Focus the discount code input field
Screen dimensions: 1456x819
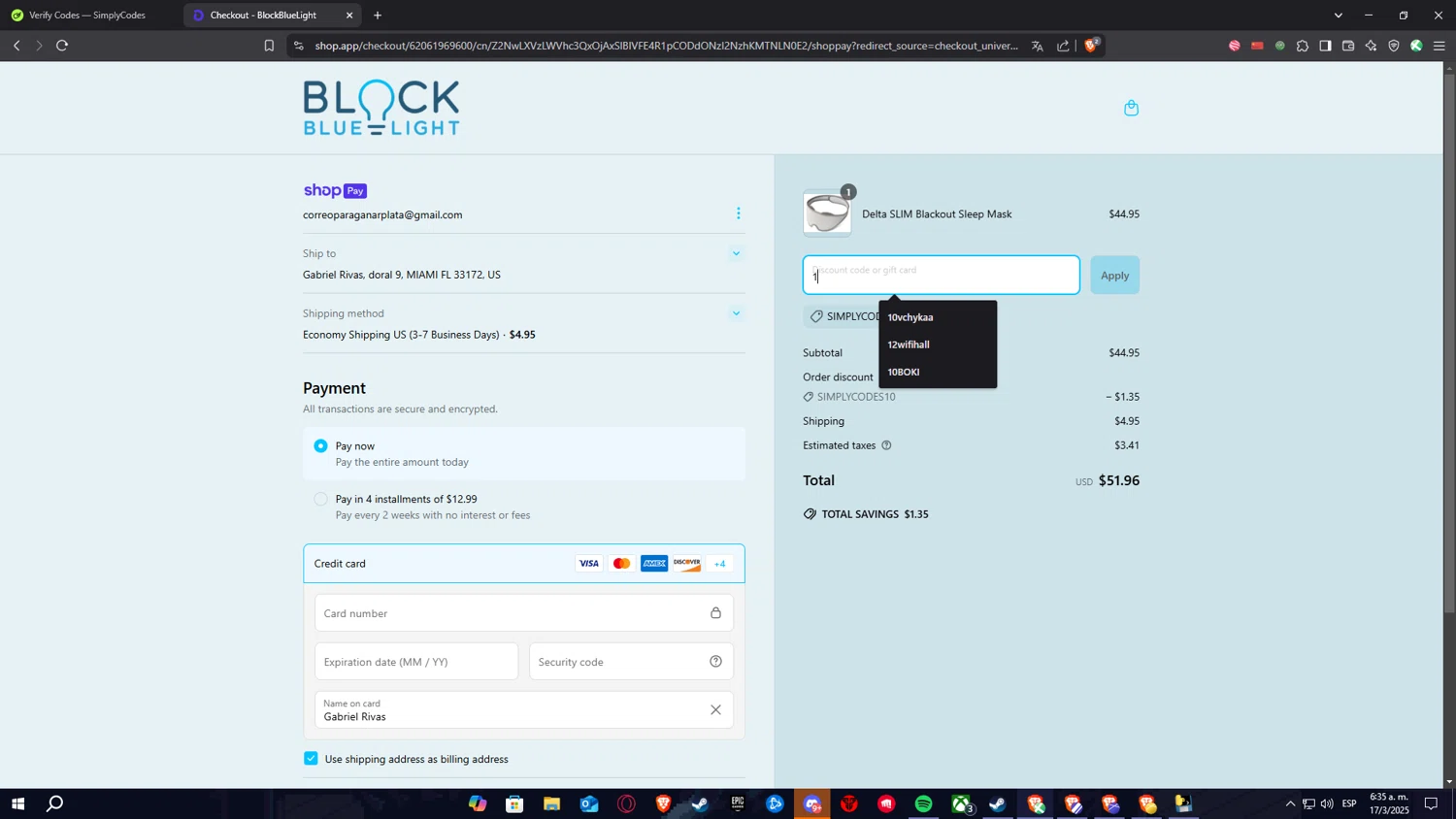tap(941, 276)
